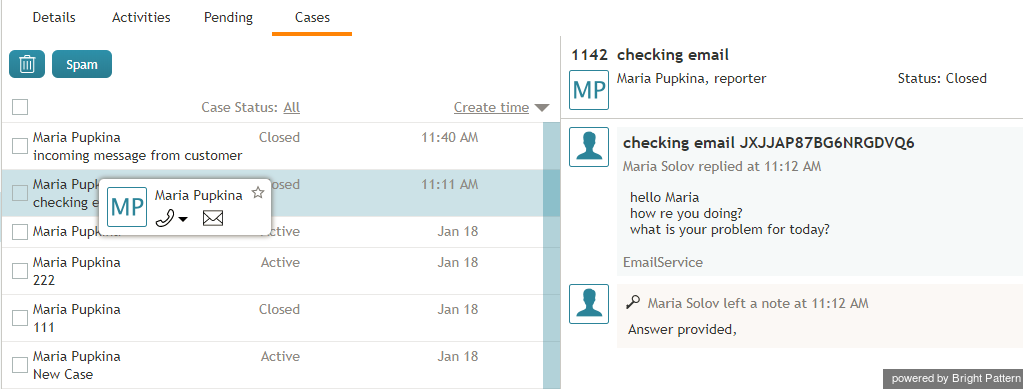Select the checkbox for case 222
Image resolution: width=1023 pixels, height=389 pixels.
click(x=20, y=271)
